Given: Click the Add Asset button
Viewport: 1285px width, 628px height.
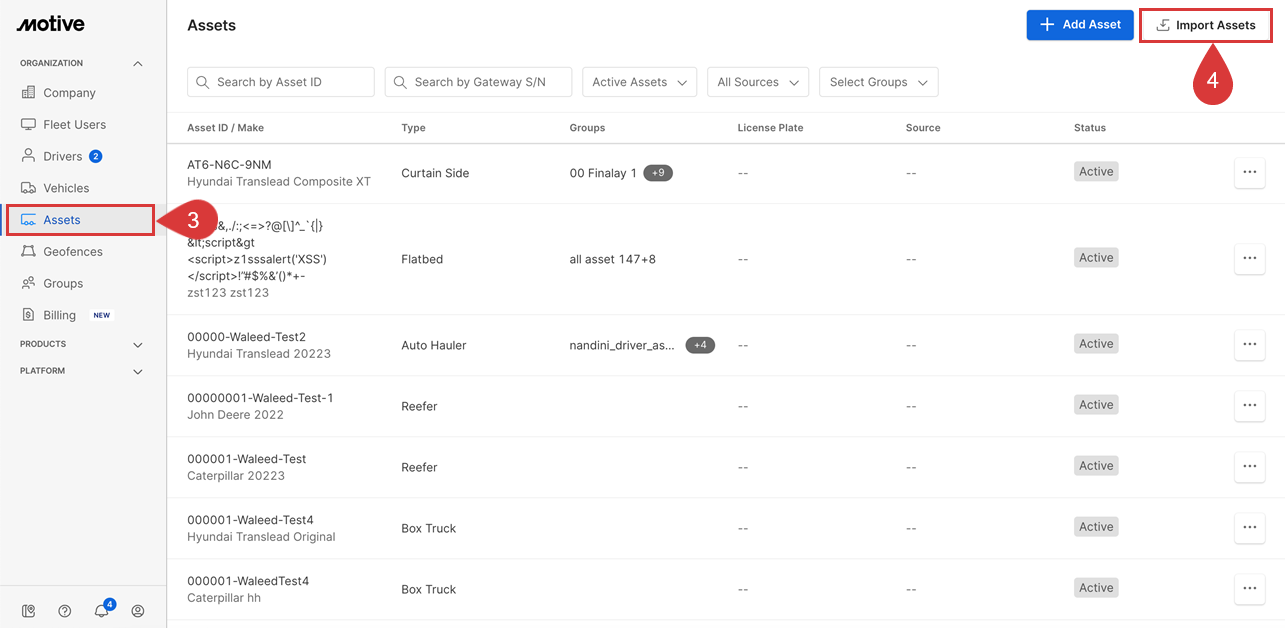Looking at the screenshot, I should 1080,25.
